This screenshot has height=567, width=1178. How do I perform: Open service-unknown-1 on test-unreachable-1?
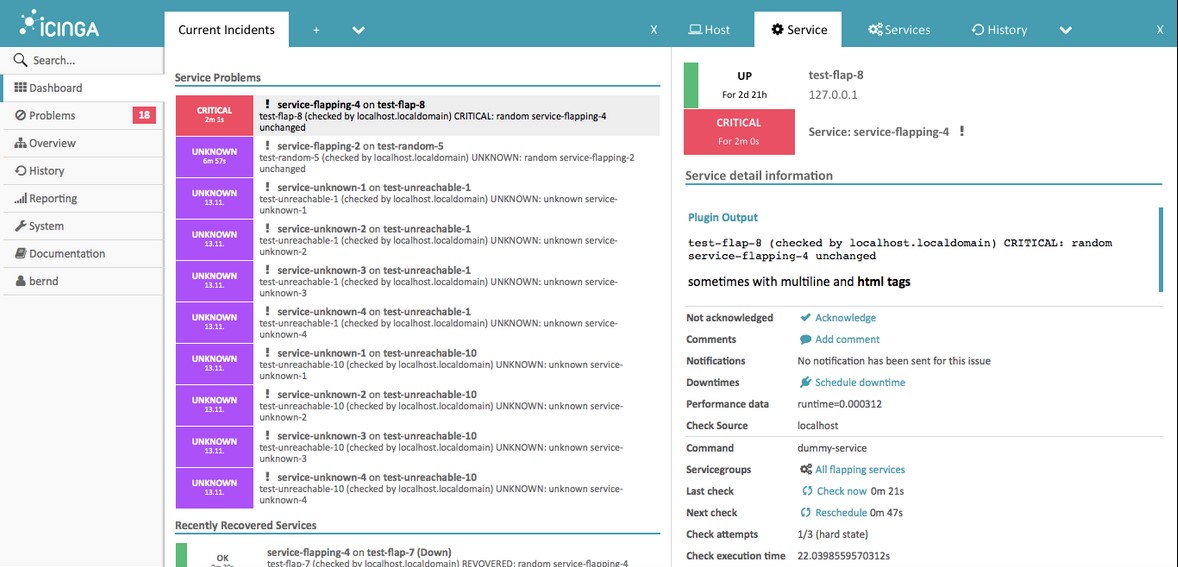(x=374, y=187)
